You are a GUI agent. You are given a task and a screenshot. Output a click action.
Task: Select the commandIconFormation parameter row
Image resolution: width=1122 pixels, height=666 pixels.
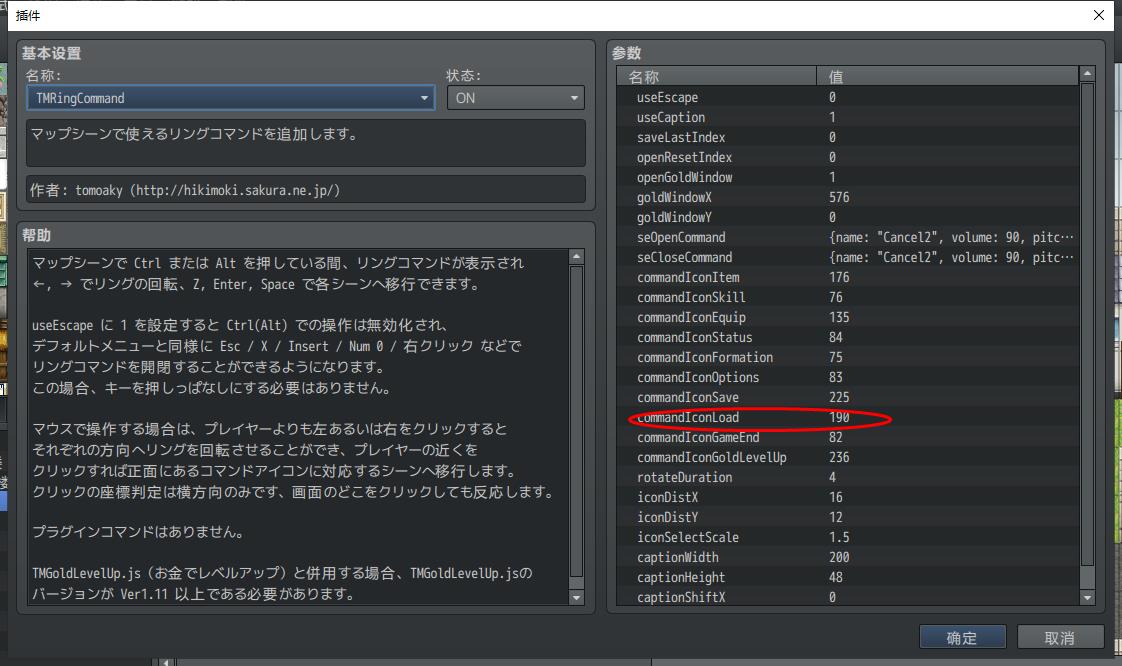848,358
